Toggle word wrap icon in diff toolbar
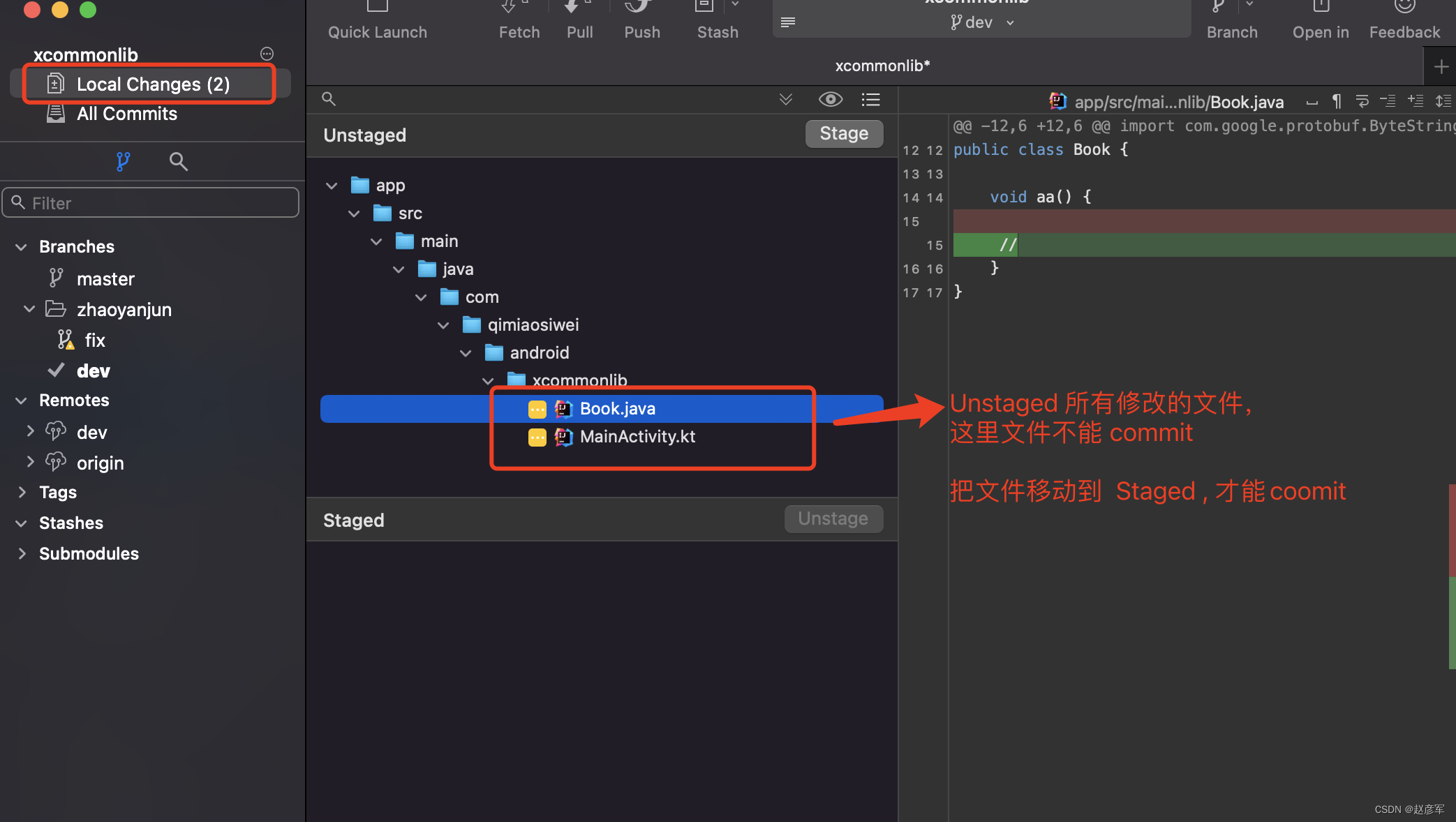The height and width of the screenshot is (822, 1456). click(1362, 102)
